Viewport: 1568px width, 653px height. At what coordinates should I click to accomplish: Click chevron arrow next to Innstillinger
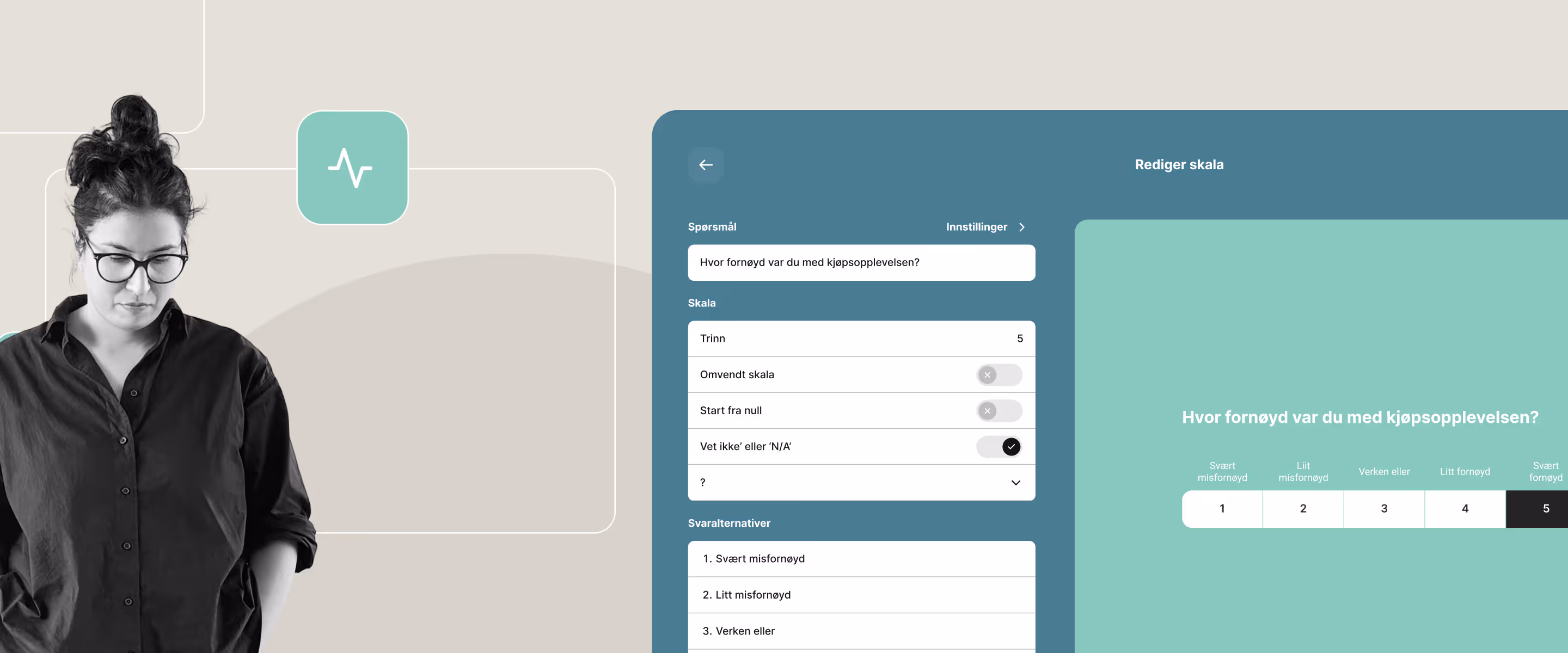coord(1022,227)
